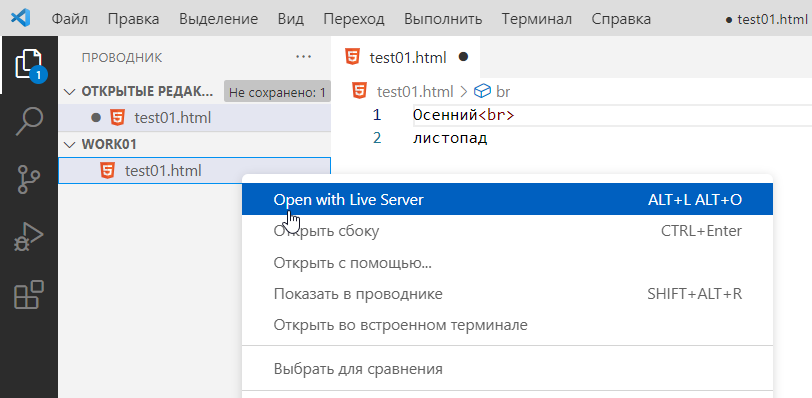Open the Extensions view icon

(29, 295)
